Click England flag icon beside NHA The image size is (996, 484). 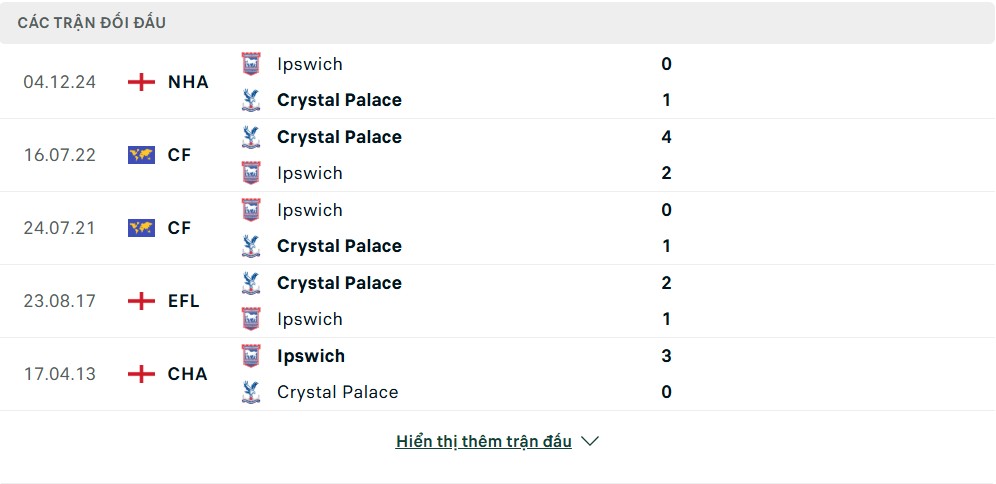142,82
